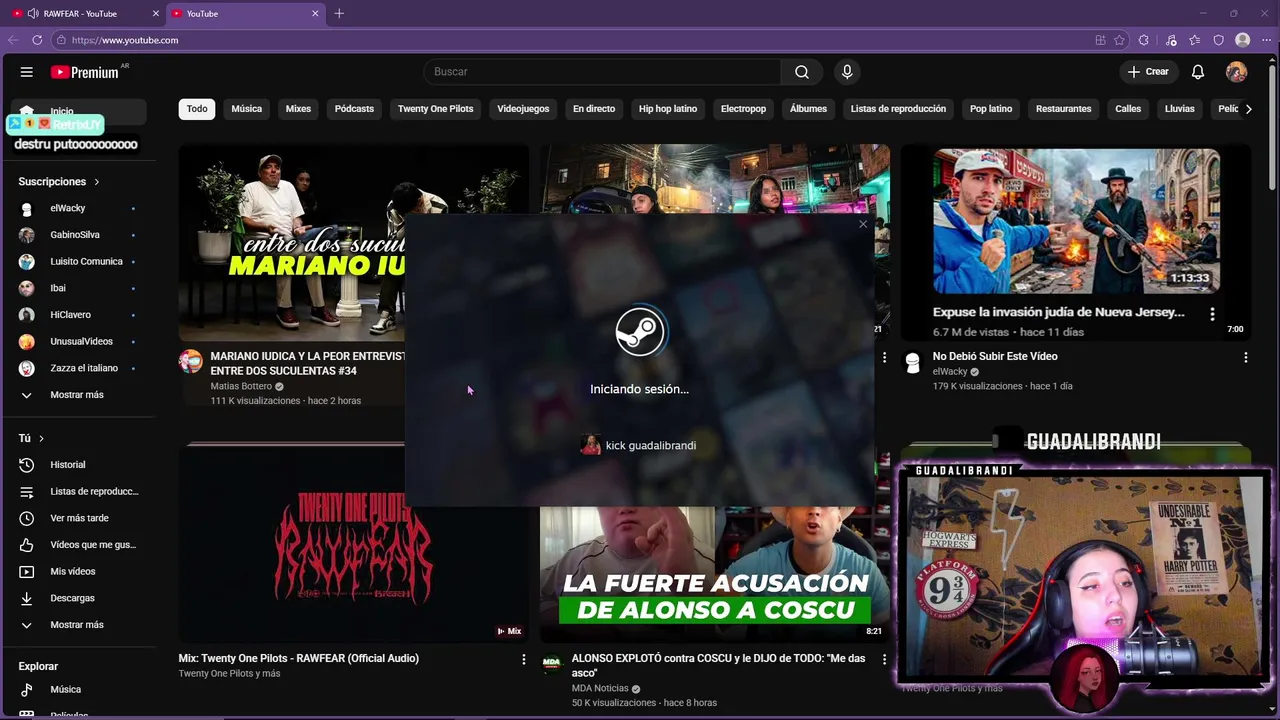Open more options for the ALONSO vs COSCU video

tap(884, 659)
